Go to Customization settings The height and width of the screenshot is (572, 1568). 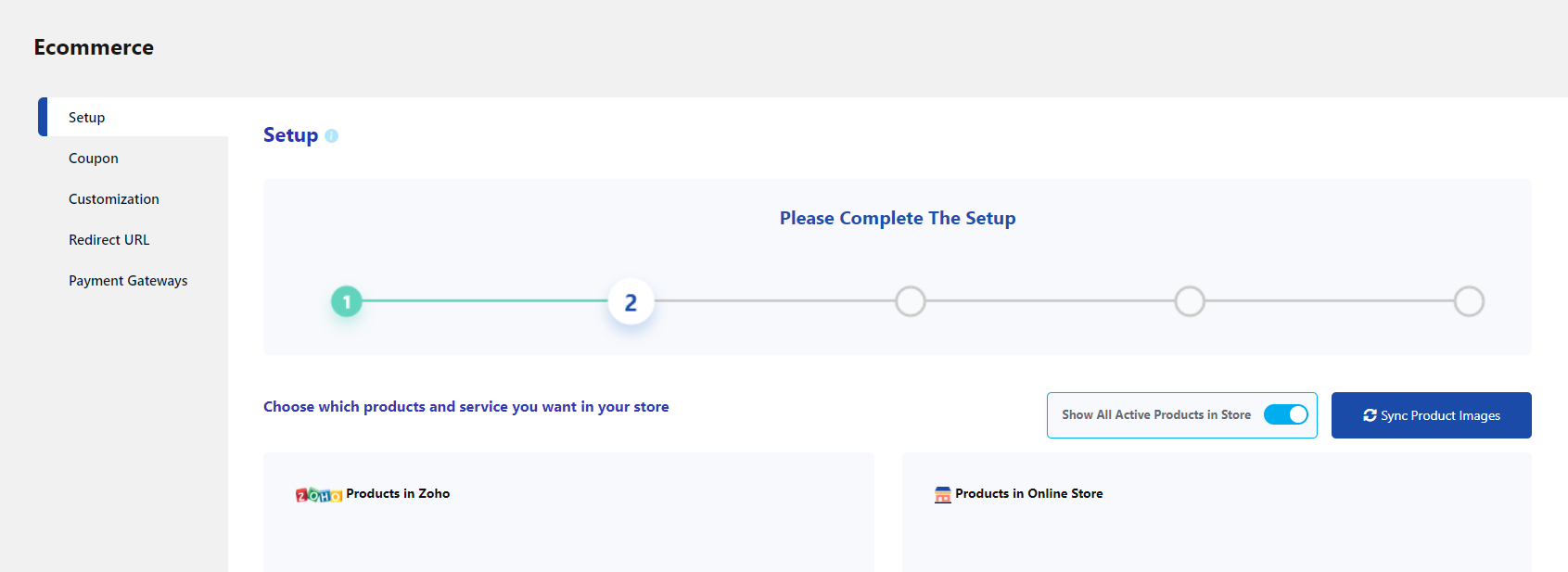coord(114,199)
